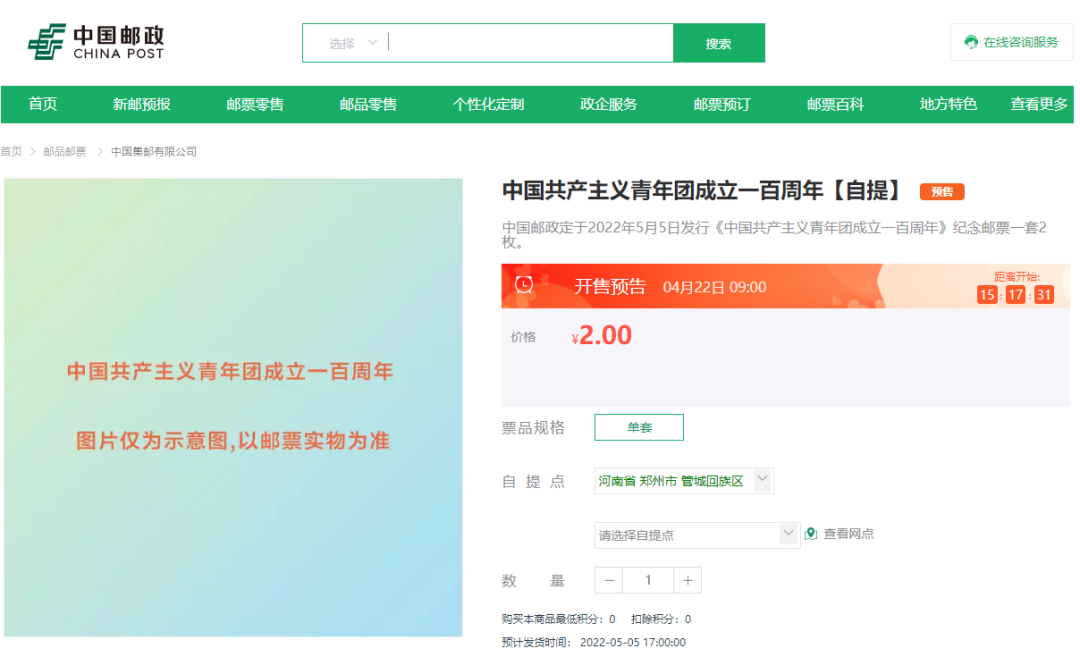Screen dimensions: 1080x657
Task: Click the 查看网点 link
Action: coord(849,534)
